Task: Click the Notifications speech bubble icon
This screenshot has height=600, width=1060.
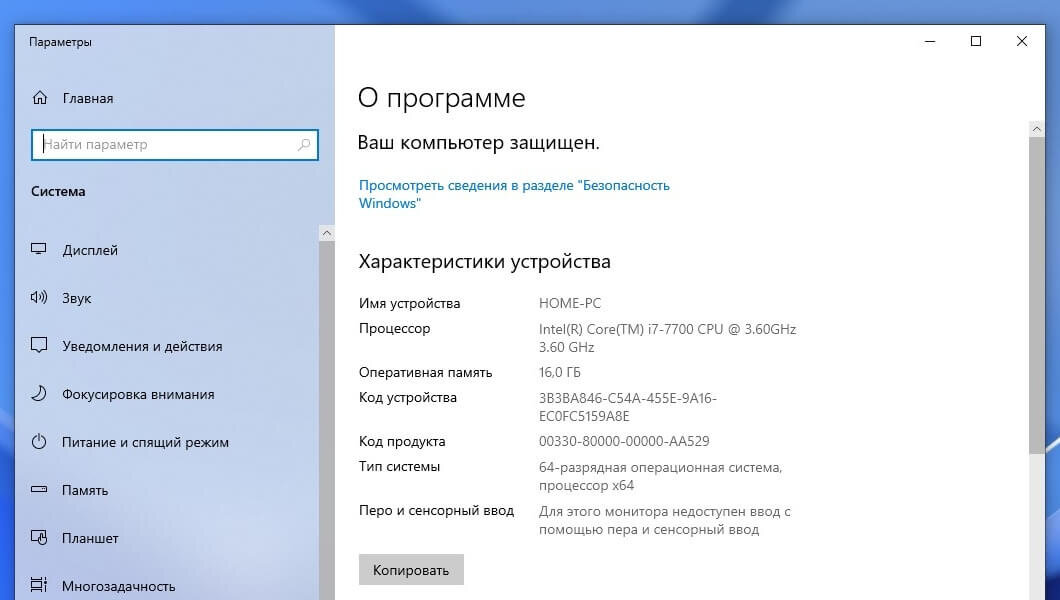Action: (x=39, y=345)
